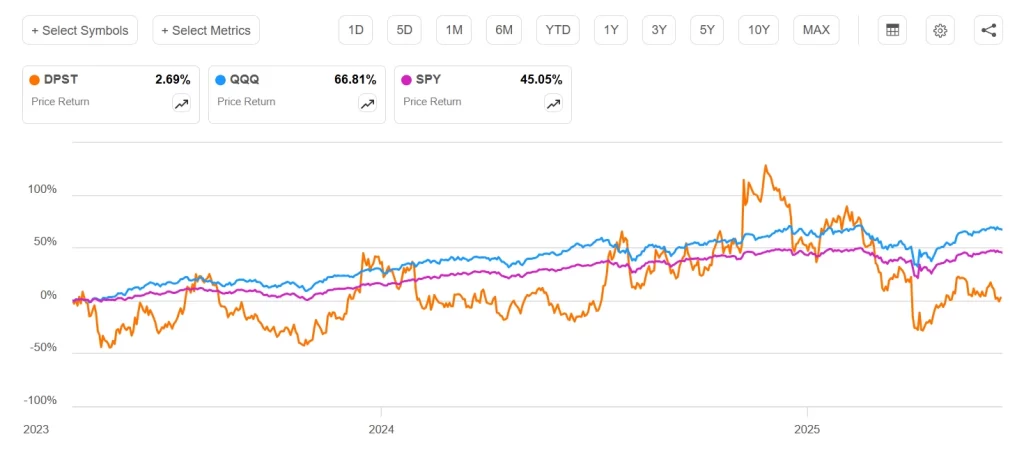Select the 5Y time range

(x=707, y=30)
